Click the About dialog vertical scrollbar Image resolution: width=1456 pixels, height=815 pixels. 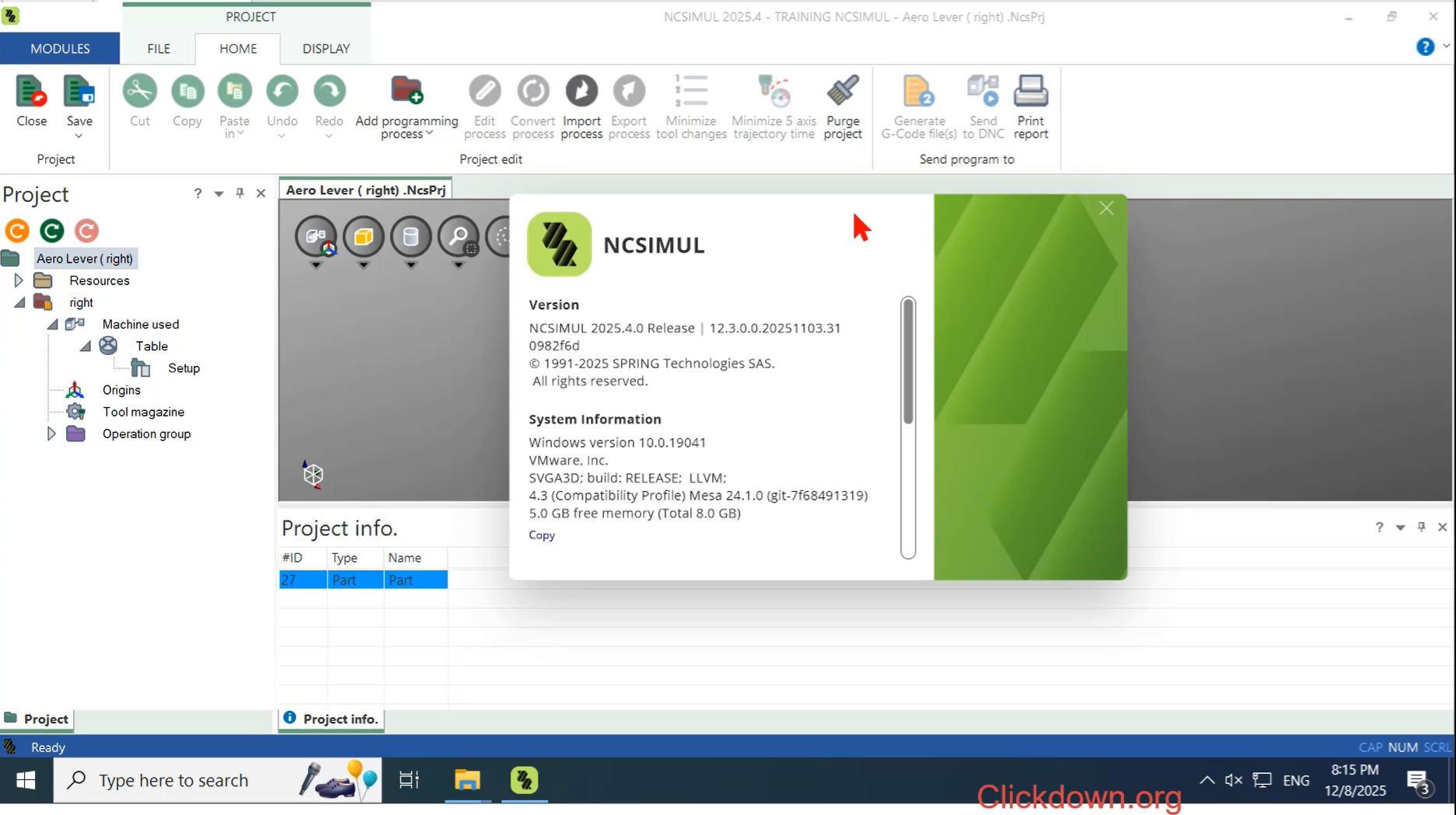click(907, 361)
